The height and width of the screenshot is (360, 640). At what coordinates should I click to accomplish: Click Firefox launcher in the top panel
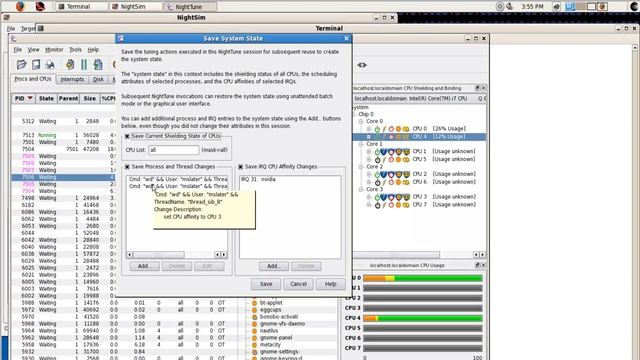[x=20, y=6]
